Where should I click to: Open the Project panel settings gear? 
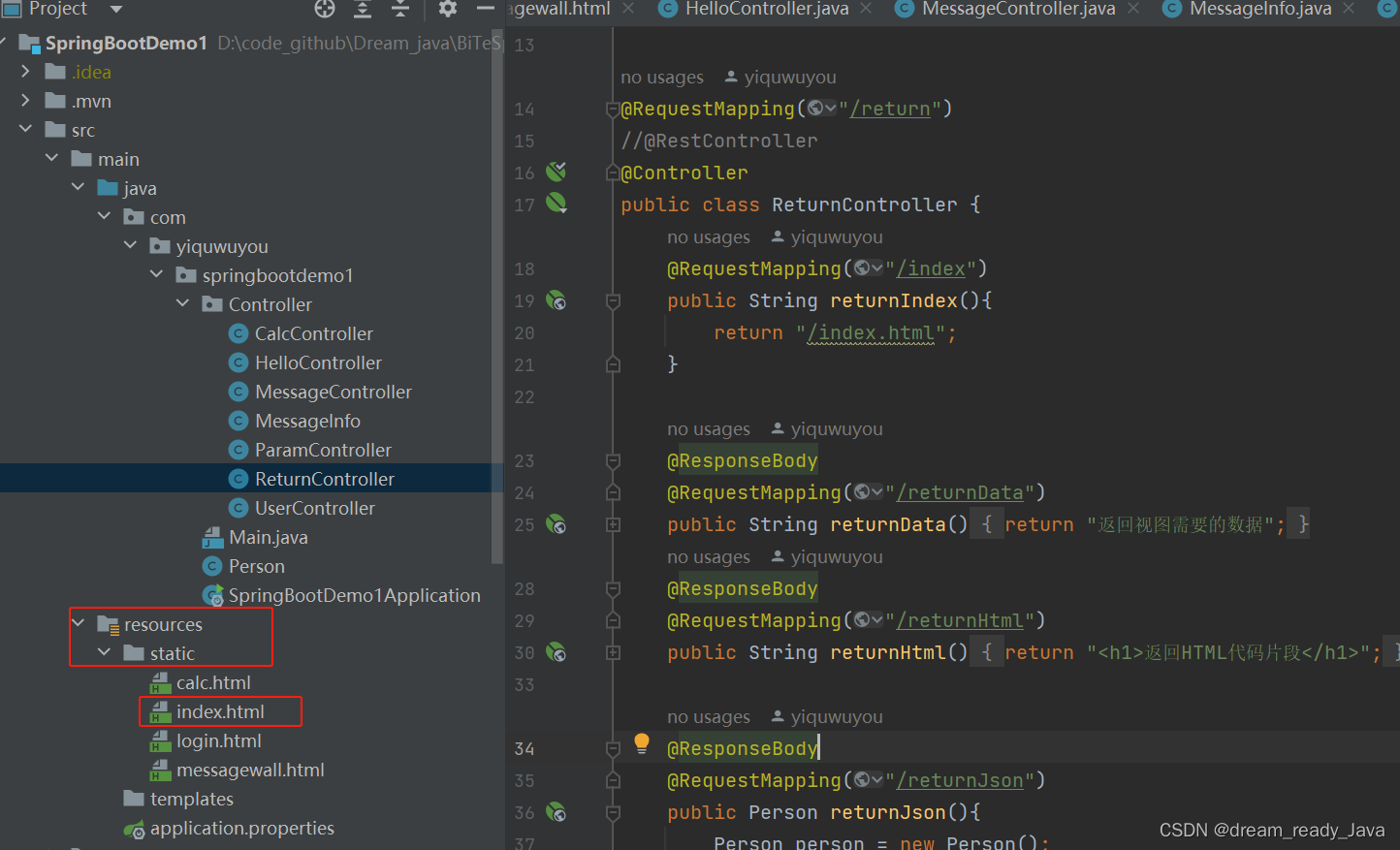coord(447,9)
